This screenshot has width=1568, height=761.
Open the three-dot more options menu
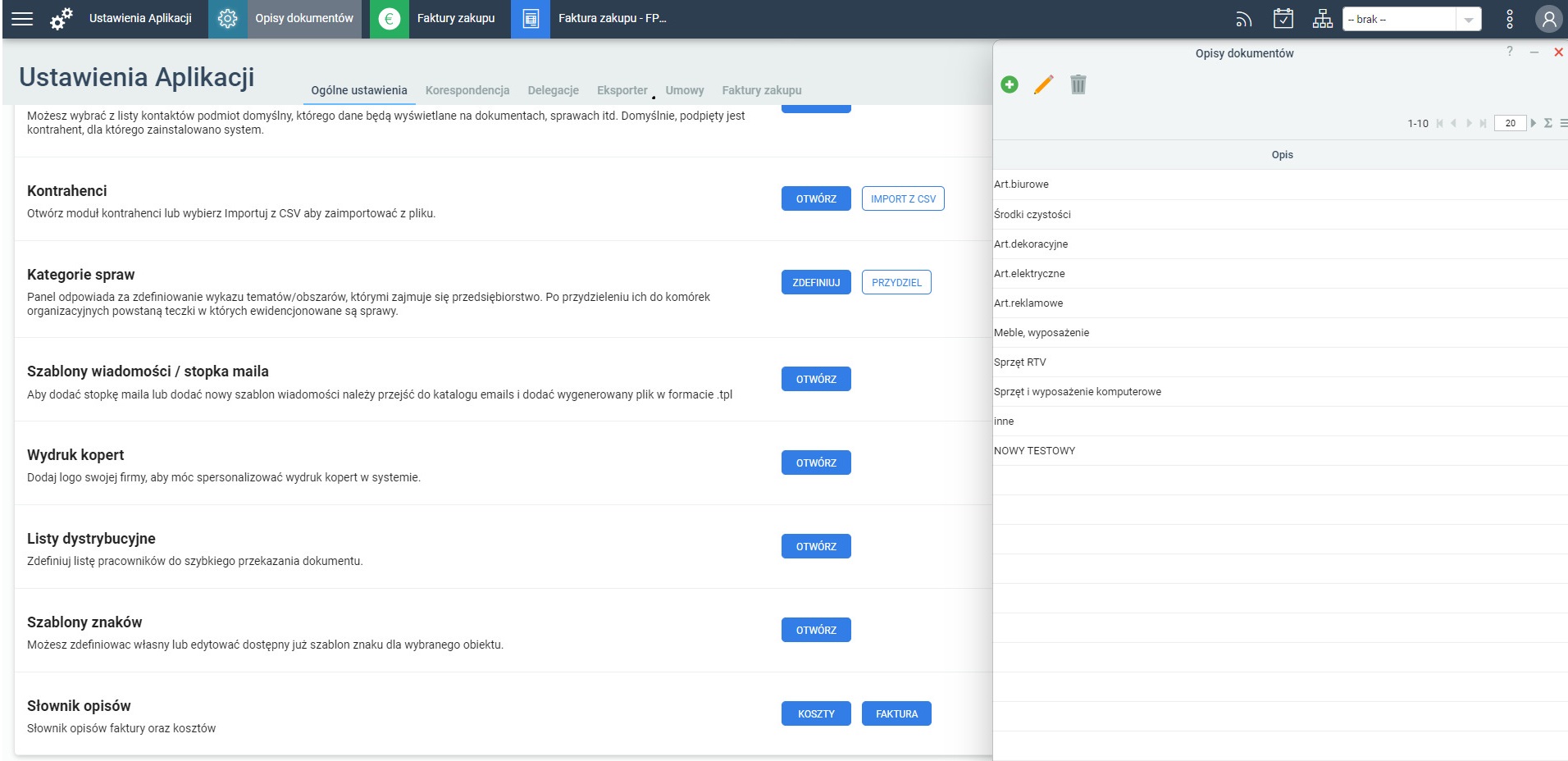click(1510, 19)
